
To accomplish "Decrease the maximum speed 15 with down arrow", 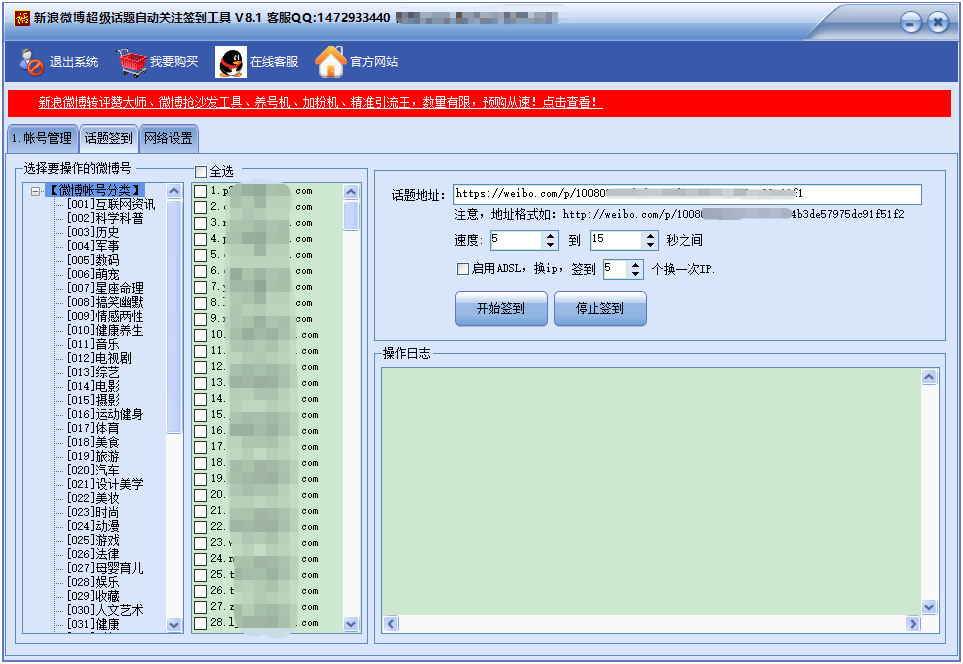I will [650, 244].
